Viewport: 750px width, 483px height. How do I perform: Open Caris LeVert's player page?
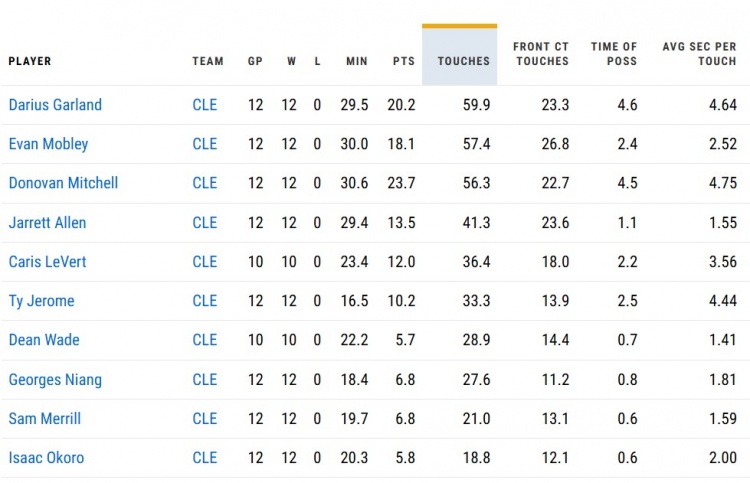pyautogui.click(x=48, y=262)
